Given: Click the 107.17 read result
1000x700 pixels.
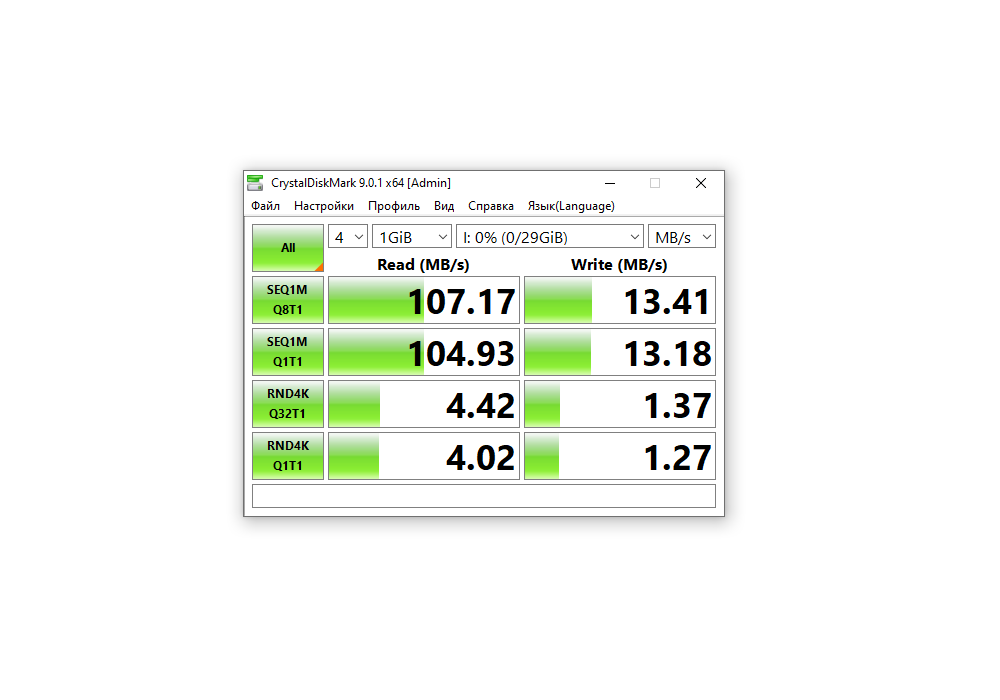Looking at the screenshot, I should [x=424, y=300].
